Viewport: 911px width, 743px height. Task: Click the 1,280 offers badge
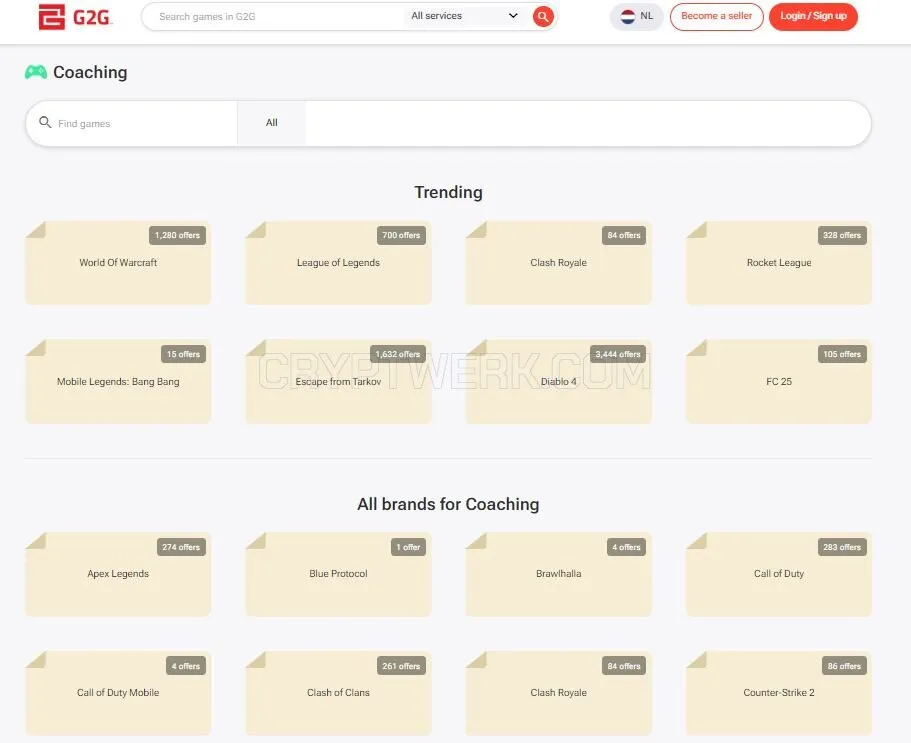click(177, 235)
